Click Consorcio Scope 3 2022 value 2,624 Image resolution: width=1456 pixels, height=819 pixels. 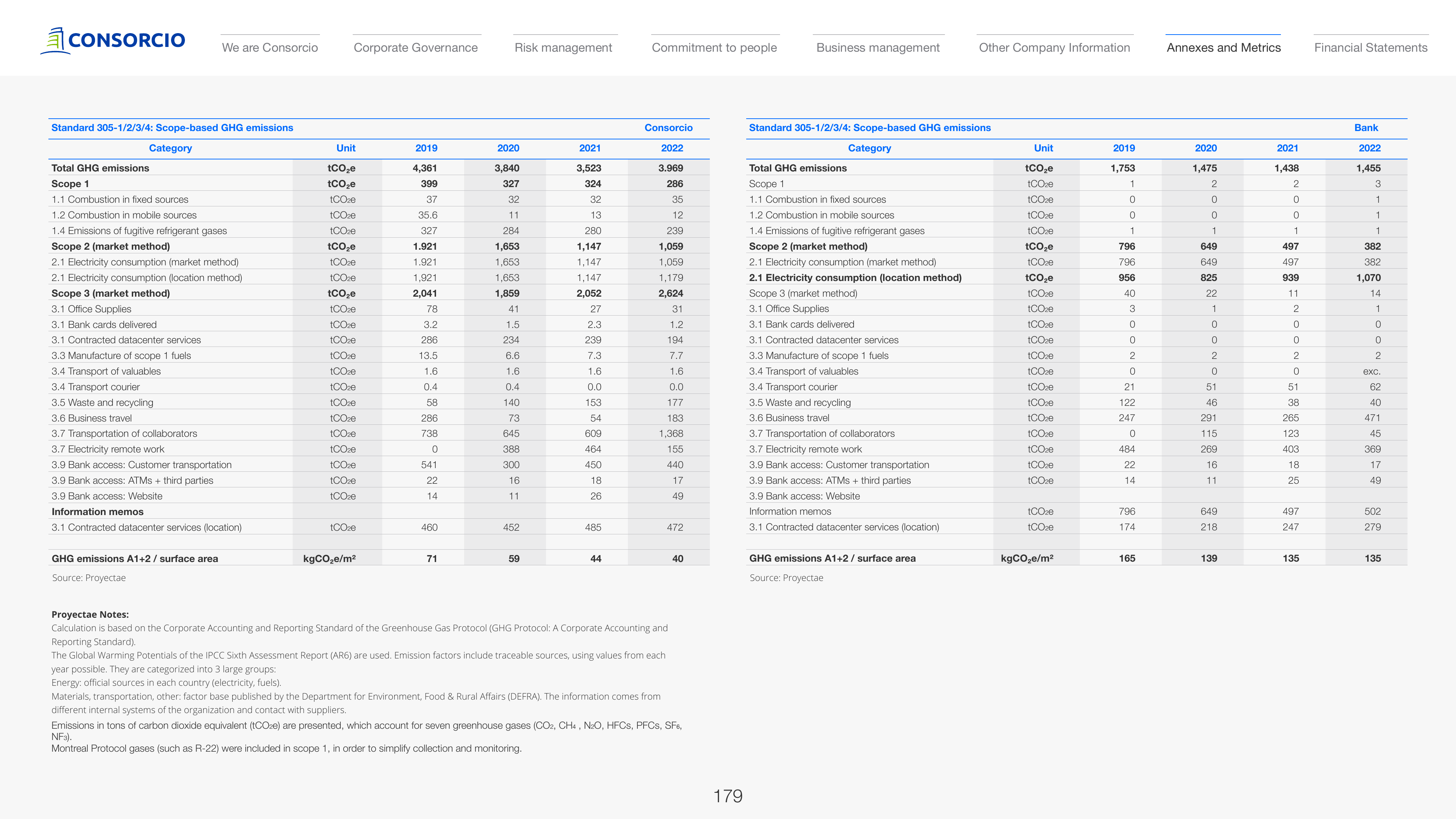click(x=671, y=293)
